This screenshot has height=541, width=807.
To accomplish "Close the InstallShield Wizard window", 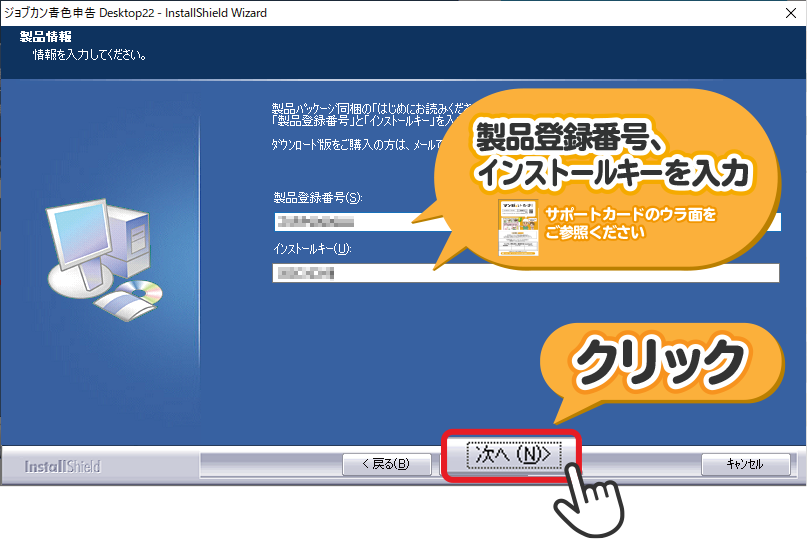I will (791, 13).
